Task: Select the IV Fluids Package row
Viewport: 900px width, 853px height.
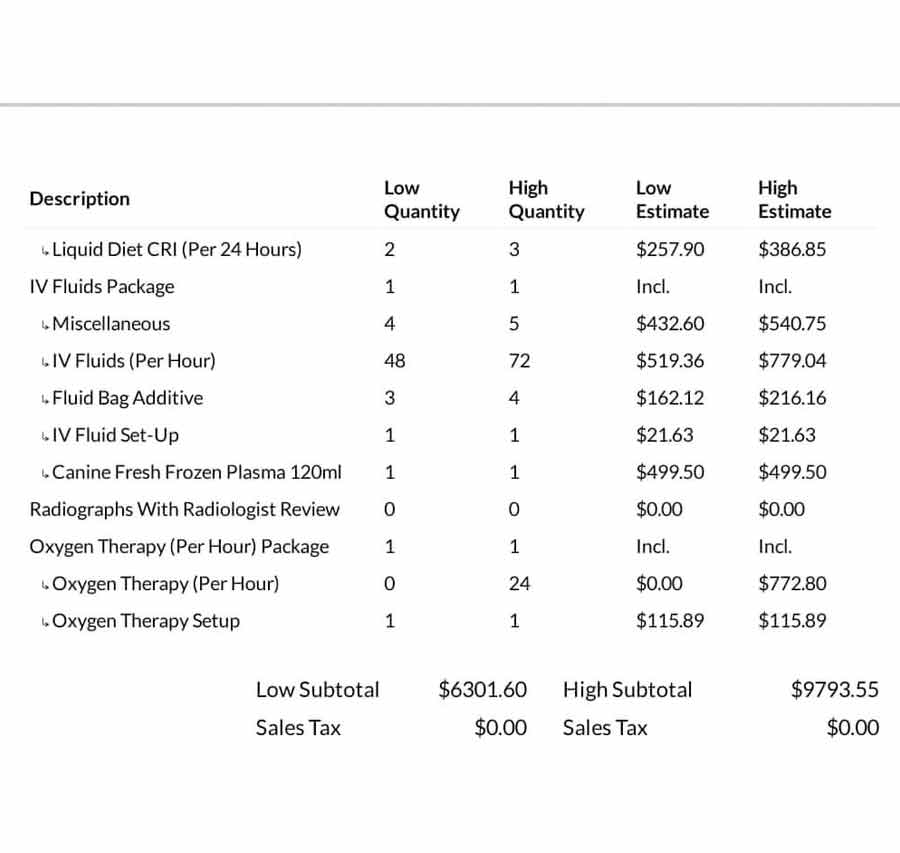Action: click(x=102, y=287)
